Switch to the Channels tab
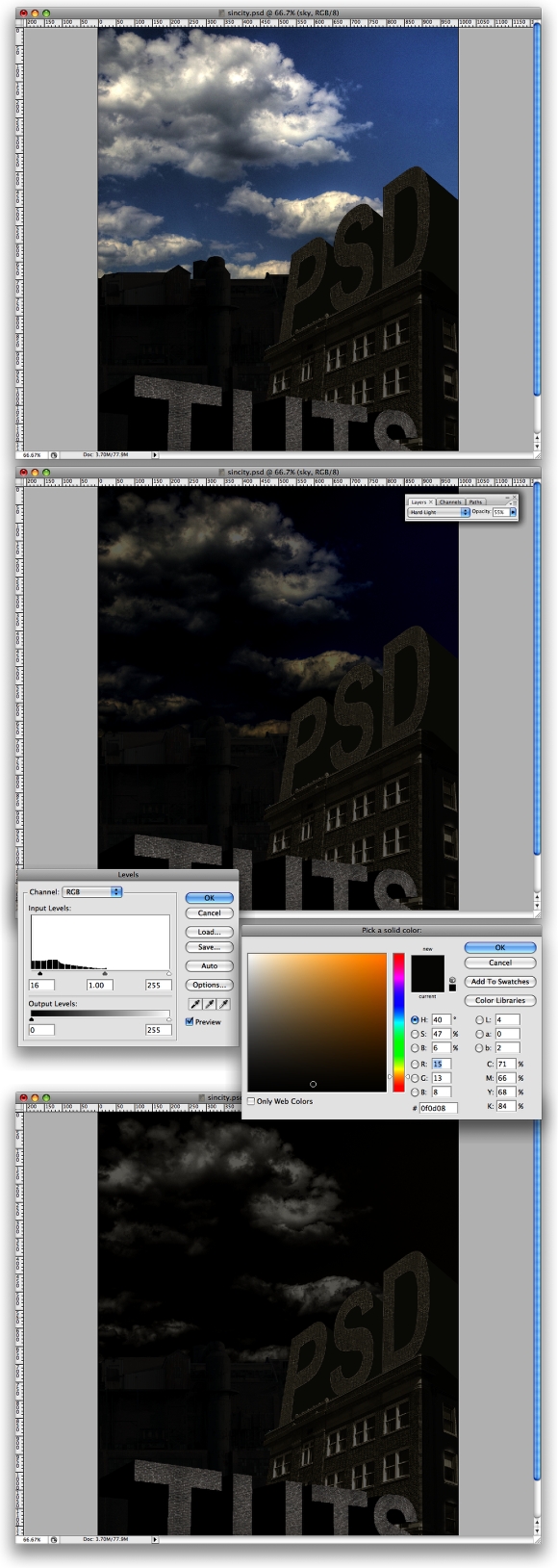This screenshot has width=558, height=1568. pos(450,501)
